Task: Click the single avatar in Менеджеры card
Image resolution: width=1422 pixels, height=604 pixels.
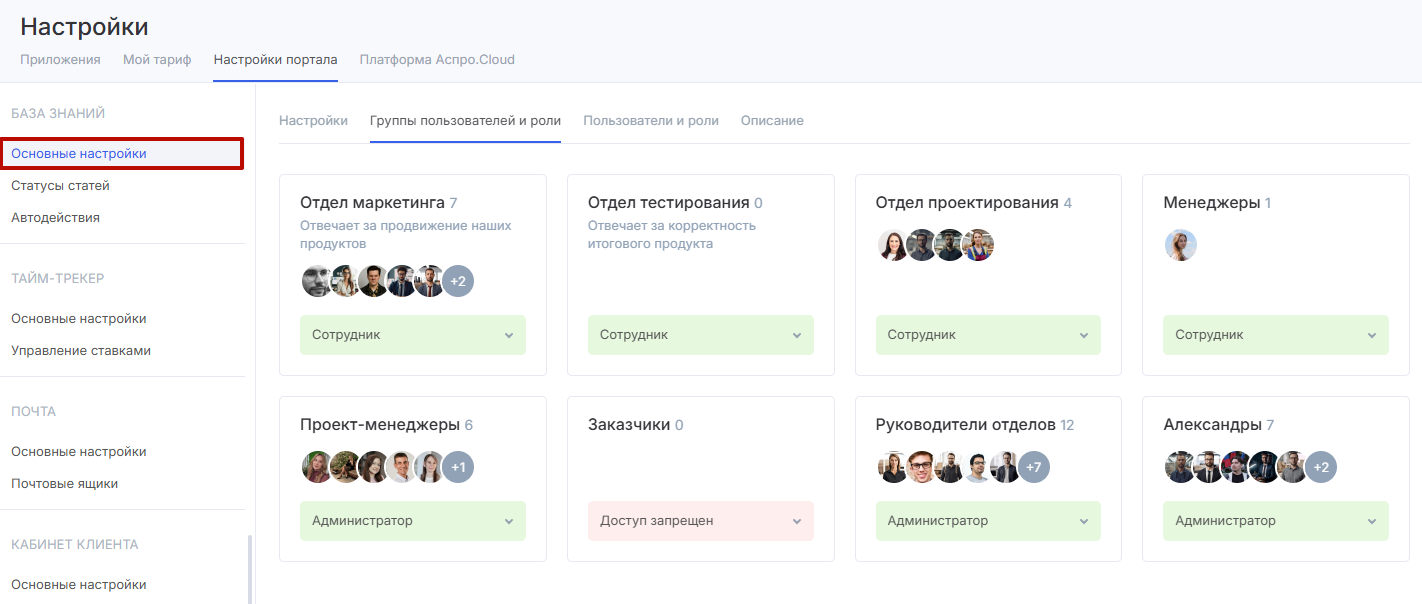Action: coord(1181,245)
